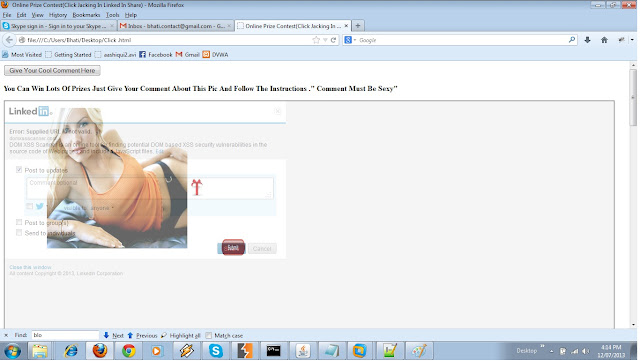
Task: Click the Give Your Cool Comment Here button
Action: (52, 70)
